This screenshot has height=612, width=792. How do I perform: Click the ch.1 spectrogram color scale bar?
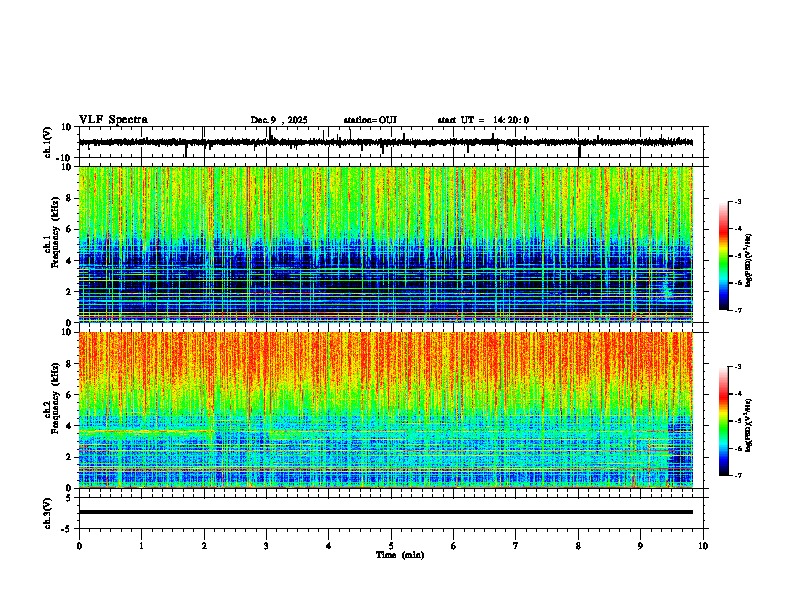(x=724, y=256)
